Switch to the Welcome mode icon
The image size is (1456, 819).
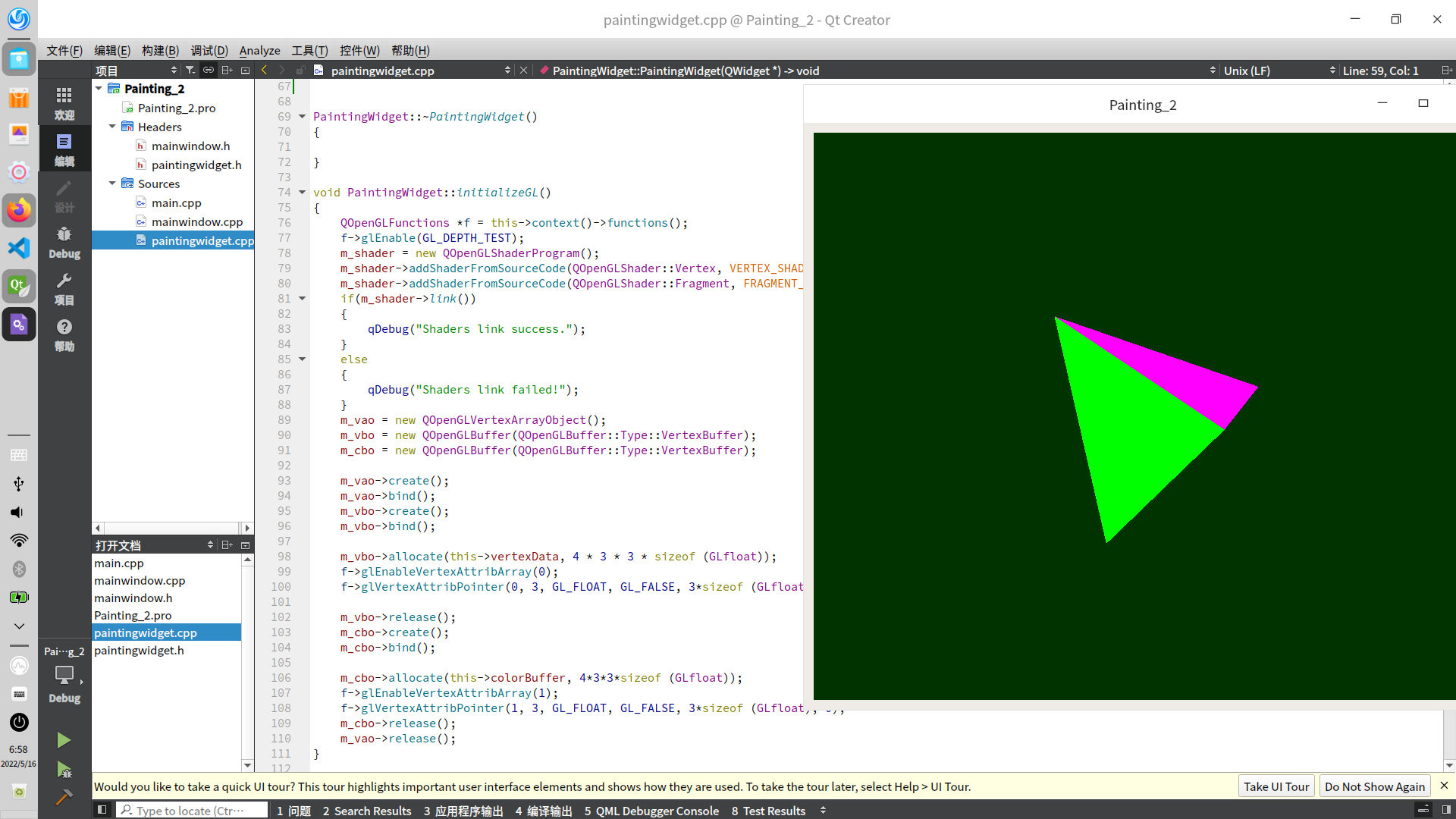coord(64,102)
